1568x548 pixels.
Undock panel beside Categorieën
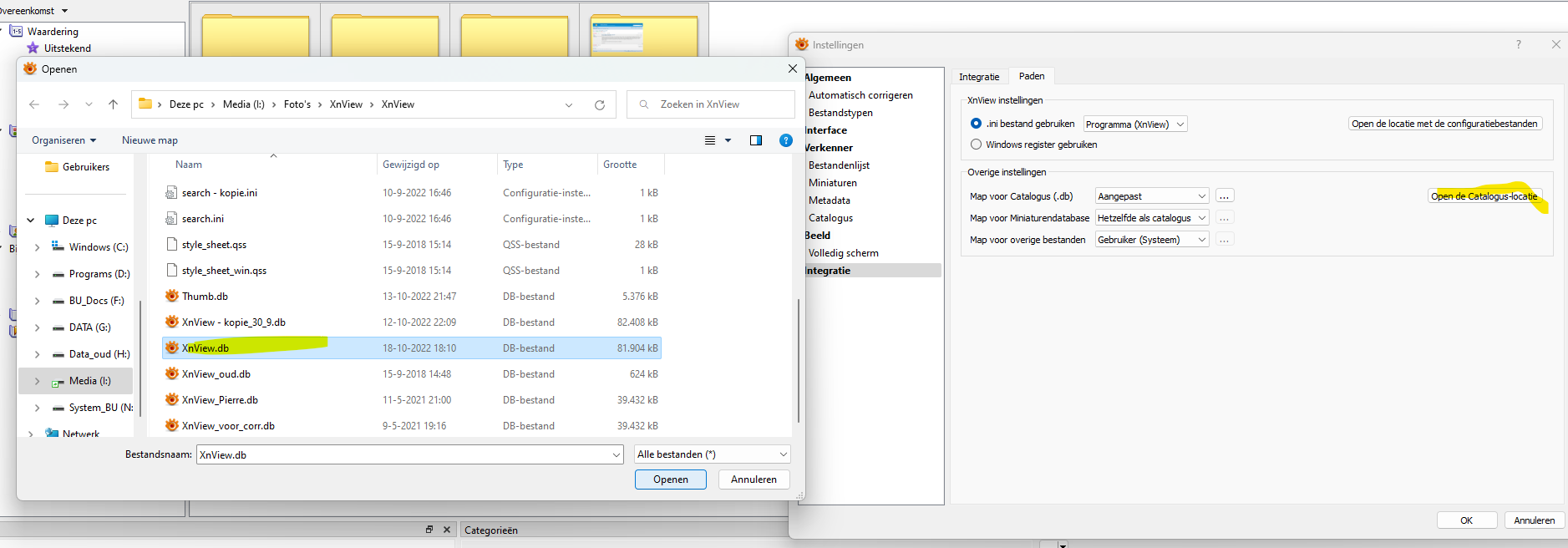coord(429,530)
